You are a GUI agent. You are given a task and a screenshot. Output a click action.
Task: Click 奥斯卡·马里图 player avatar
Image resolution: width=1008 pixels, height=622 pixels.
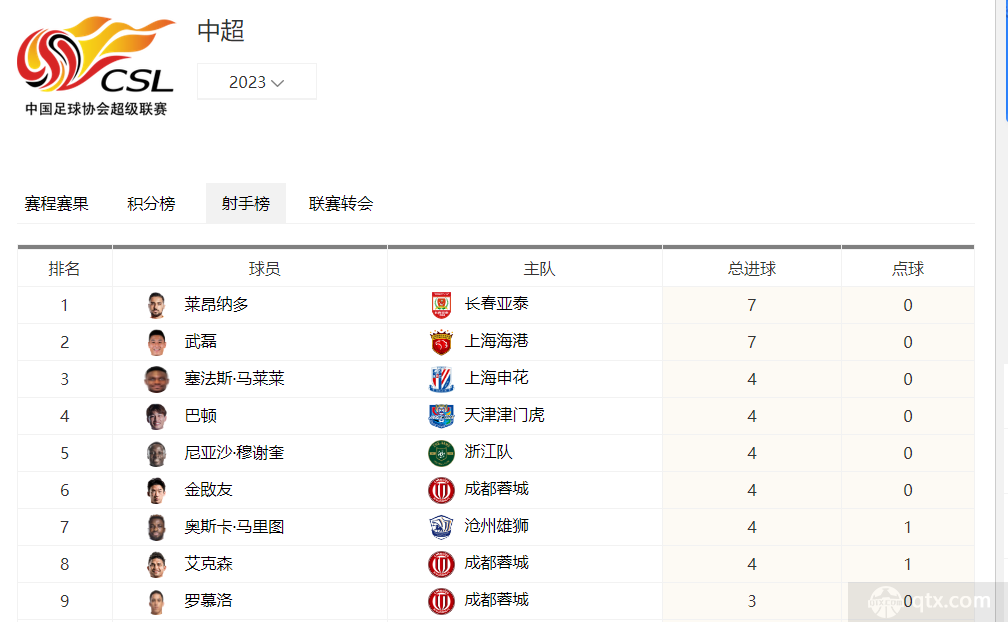point(156,528)
